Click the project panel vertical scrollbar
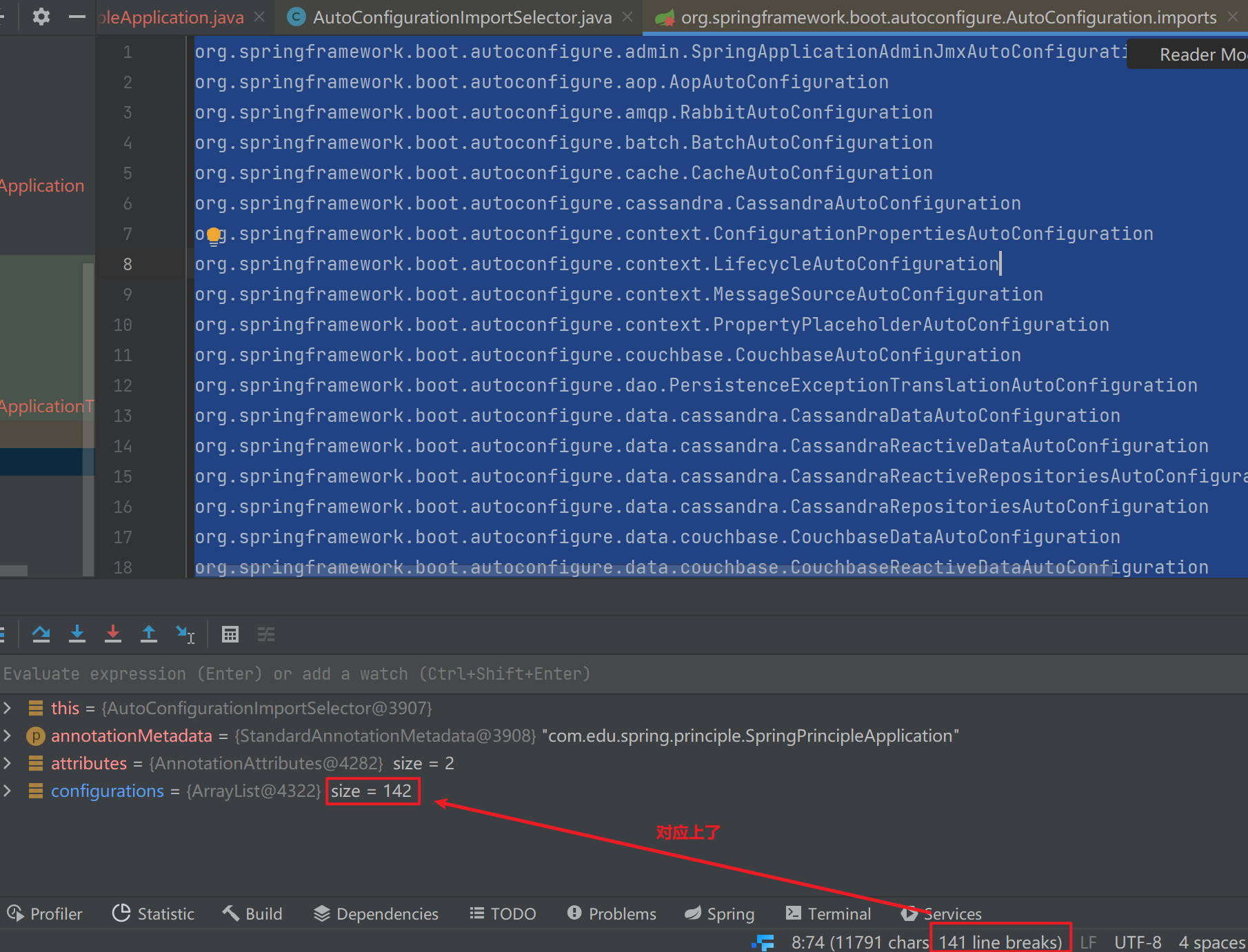This screenshot has height=952, width=1248. pos(88,418)
